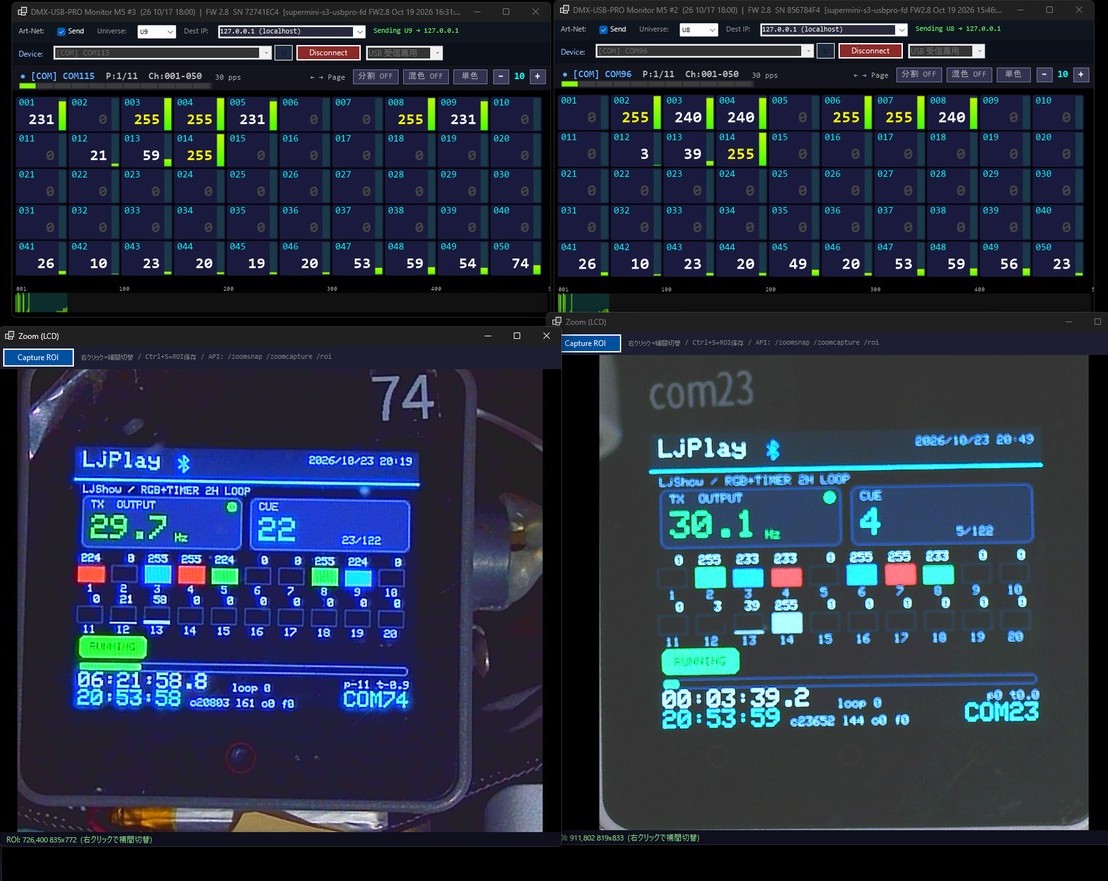Select channel 014 cell valued 255 in Monitor #3

point(199,150)
